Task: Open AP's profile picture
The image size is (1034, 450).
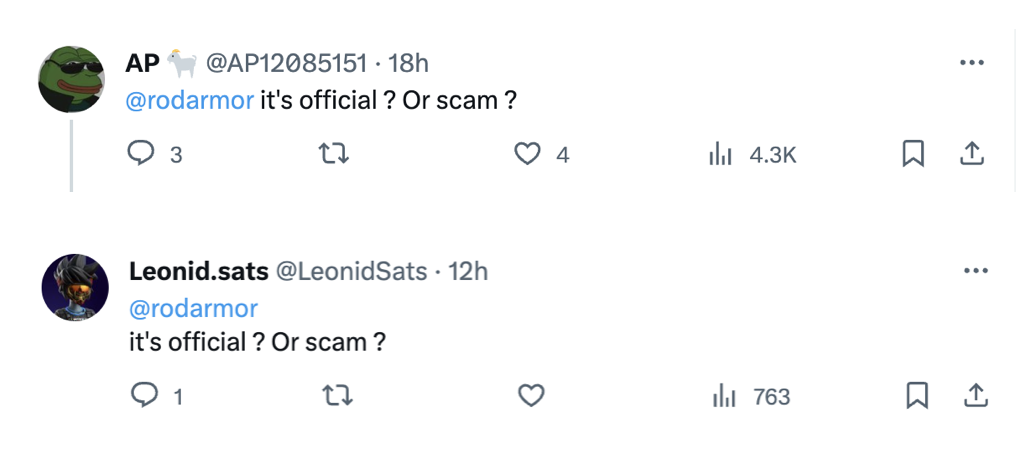Action: [x=72, y=79]
